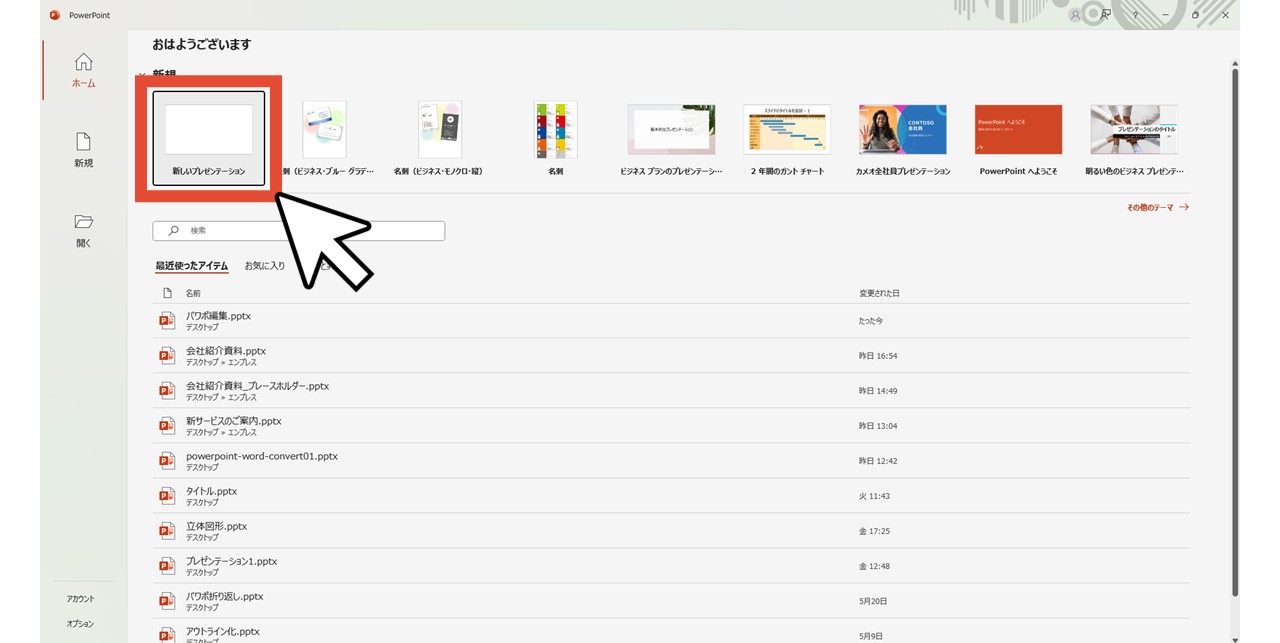Click the 検索 search box
1280x643 pixels.
point(298,230)
